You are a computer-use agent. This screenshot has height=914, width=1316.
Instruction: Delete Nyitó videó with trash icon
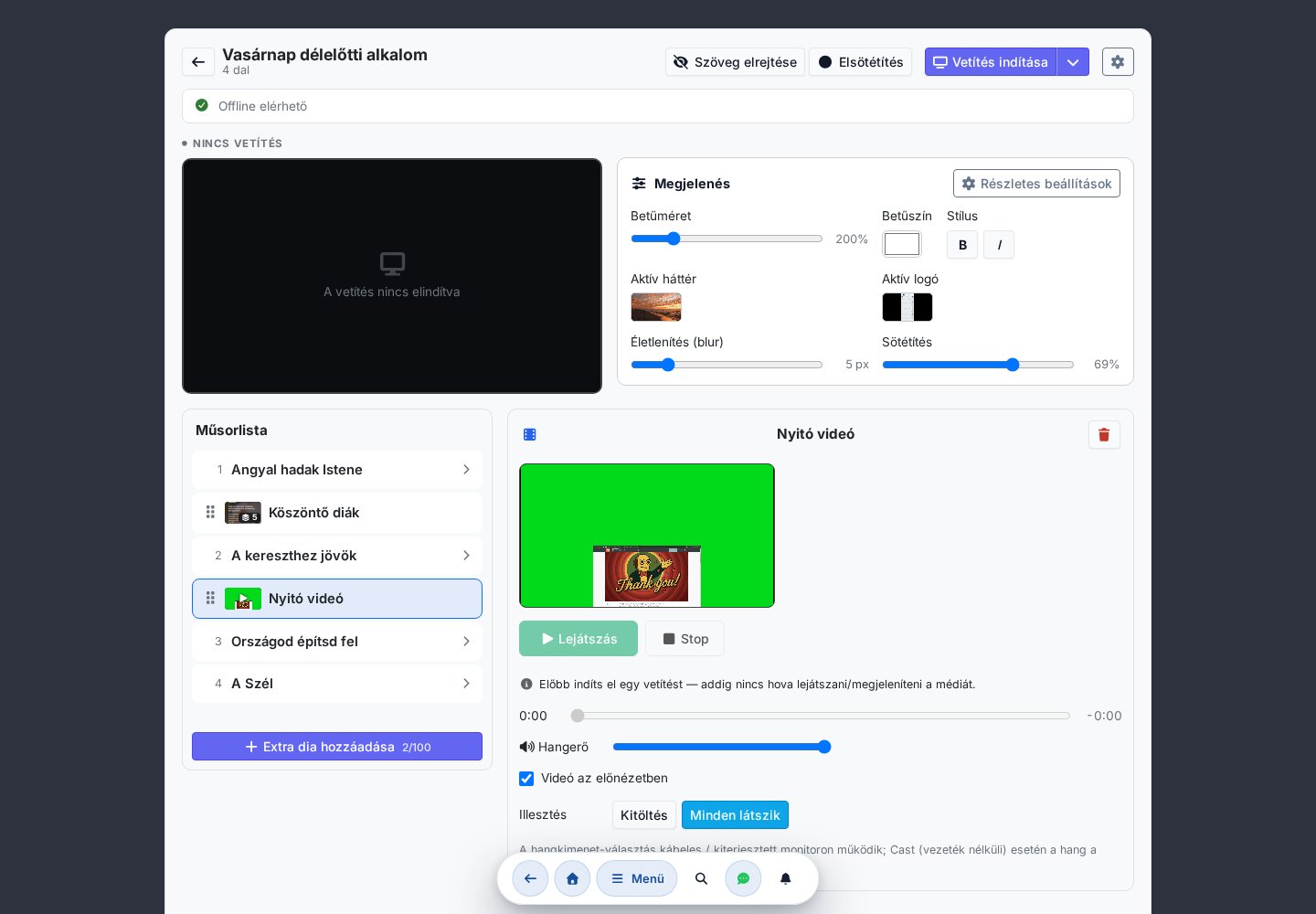coord(1104,434)
